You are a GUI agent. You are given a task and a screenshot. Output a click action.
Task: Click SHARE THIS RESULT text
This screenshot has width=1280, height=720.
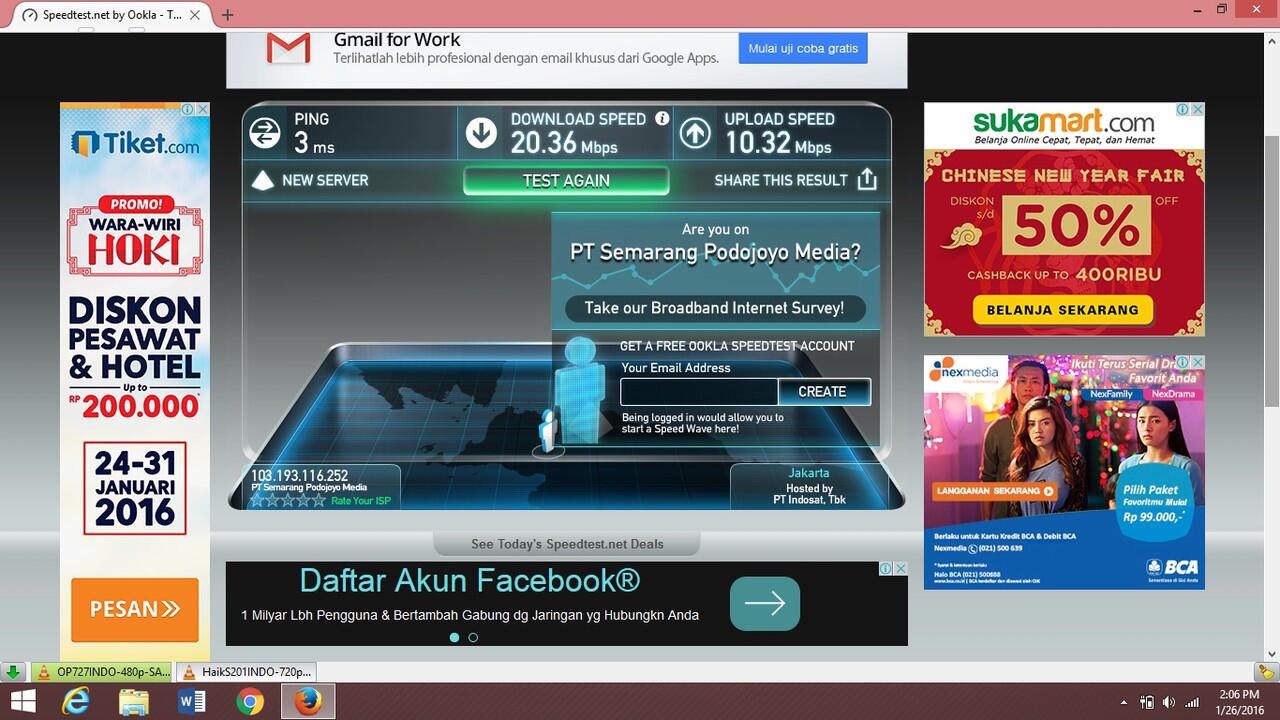(781, 180)
